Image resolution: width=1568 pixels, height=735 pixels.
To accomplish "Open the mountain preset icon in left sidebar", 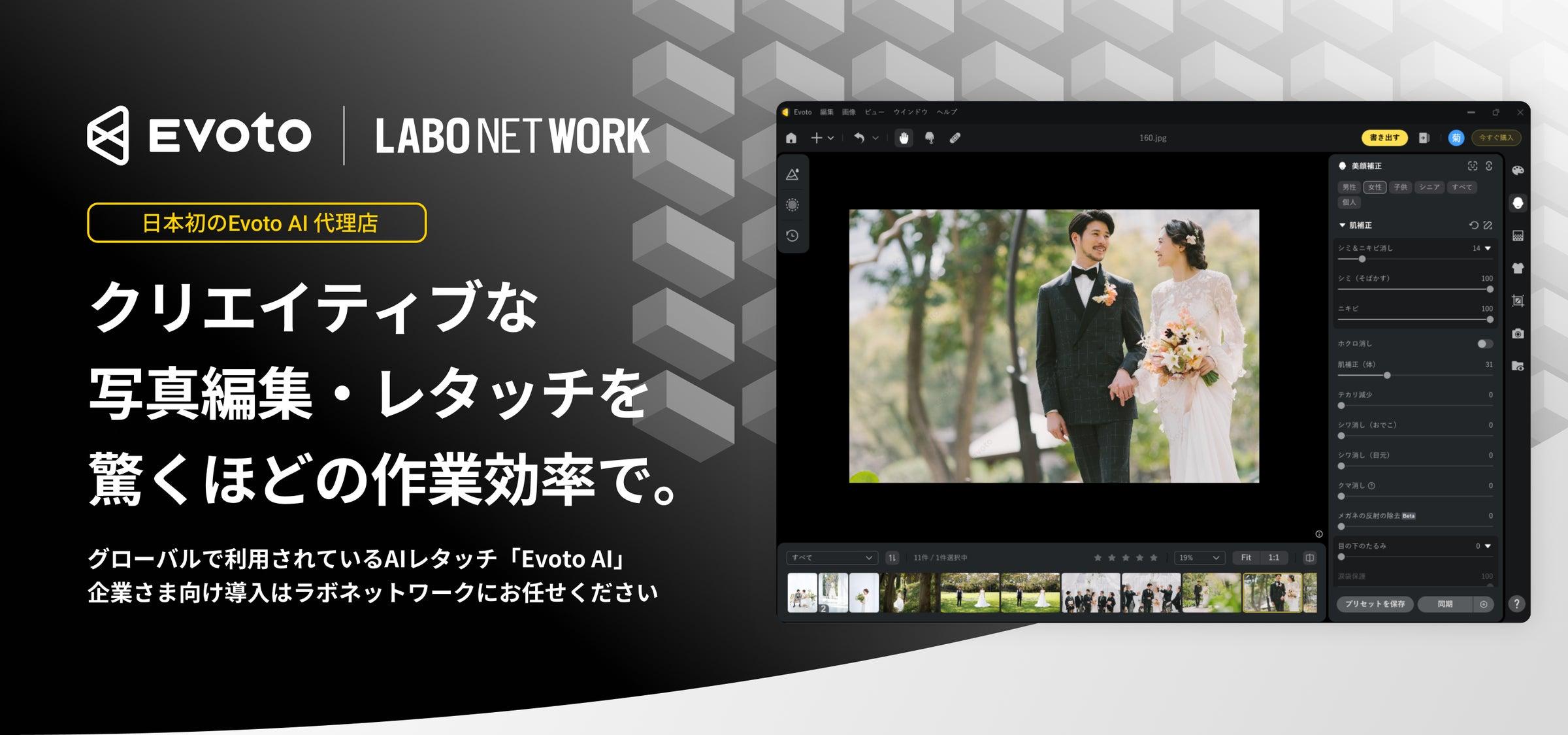I will click(792, 174).
